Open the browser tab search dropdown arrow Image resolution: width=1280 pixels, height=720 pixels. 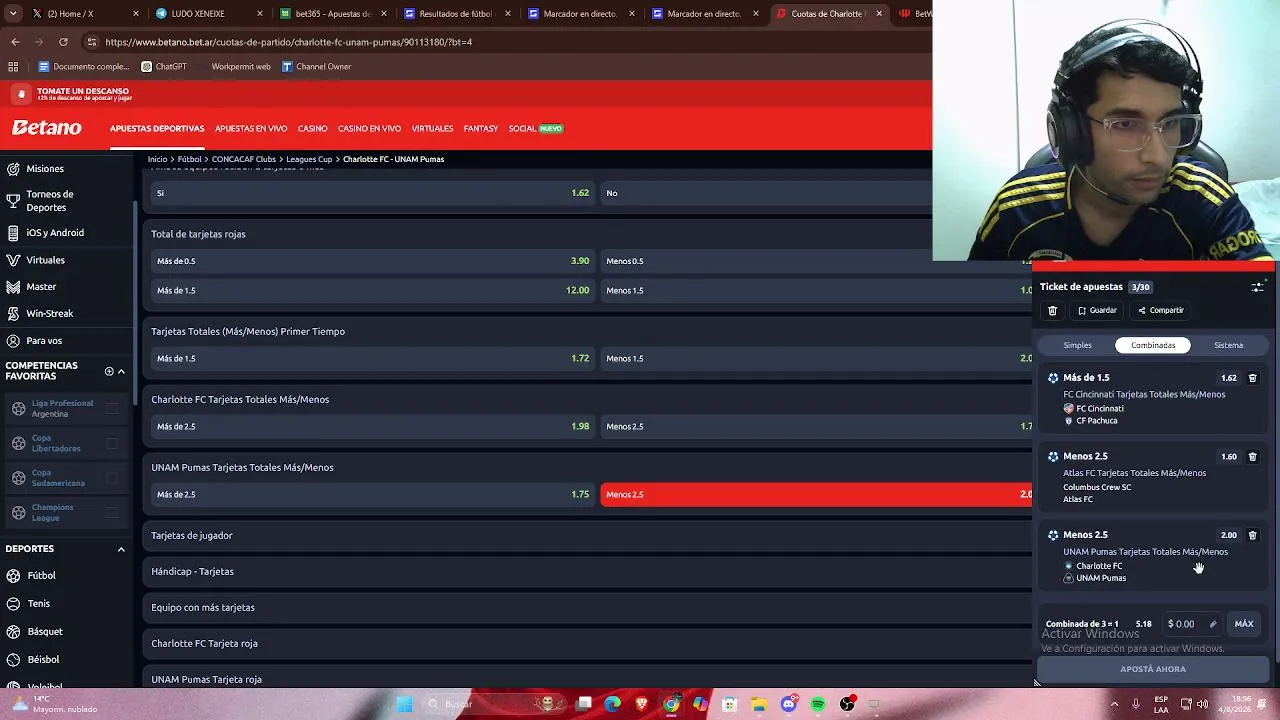pyautogui.click(x=15, y=14)
